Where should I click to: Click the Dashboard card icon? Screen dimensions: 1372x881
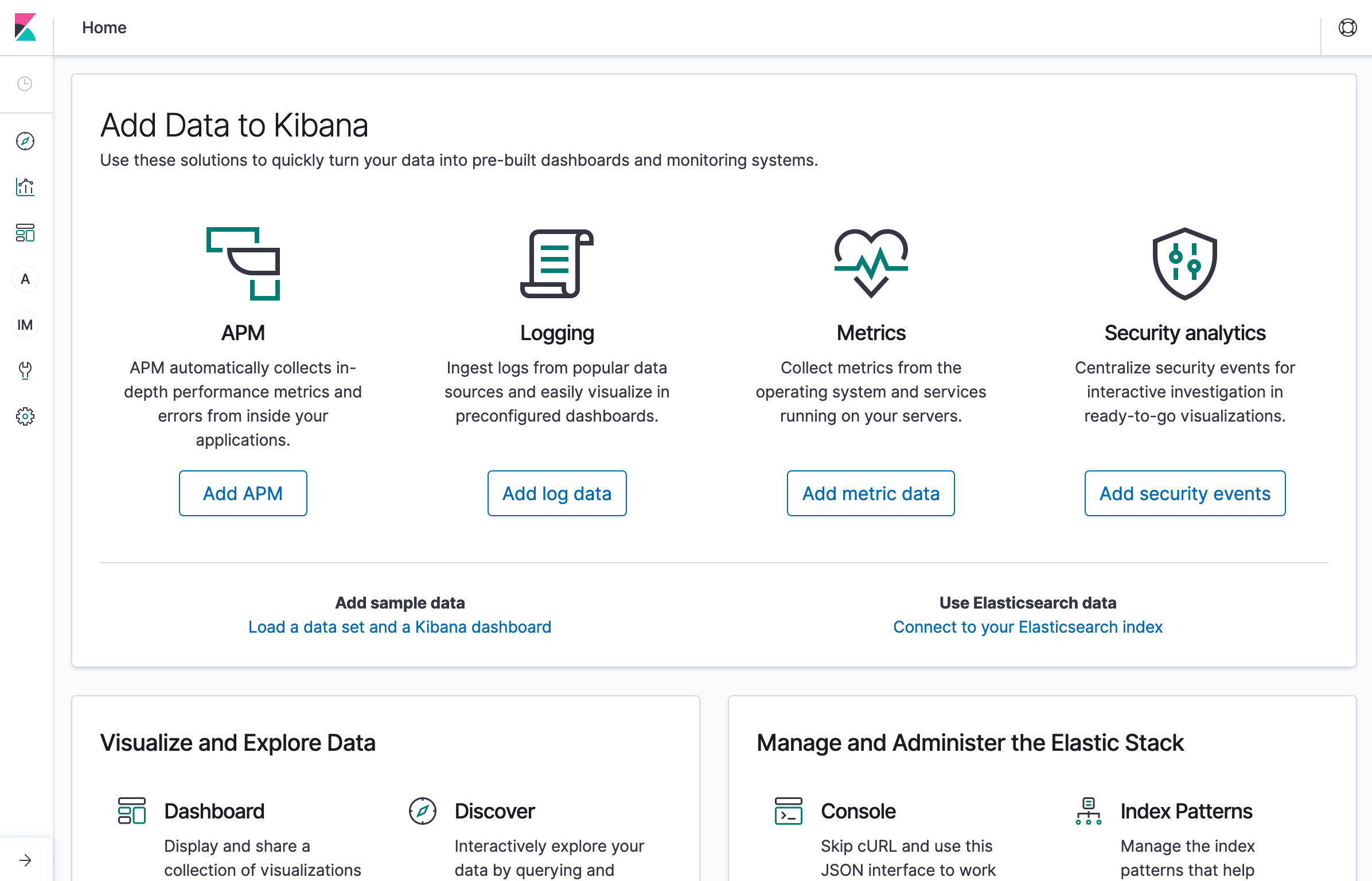tap(132, 811)
